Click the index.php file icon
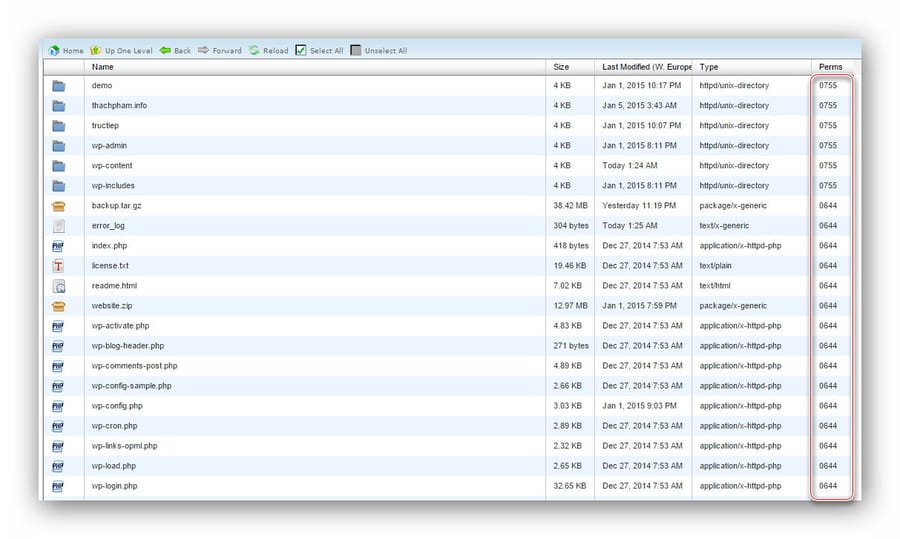This screenshot has width=900, height=539. point(58,246)
